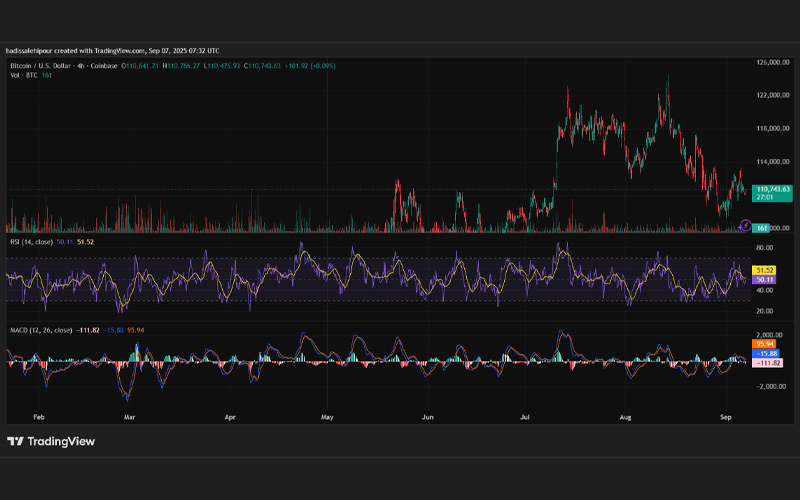Click the 20.00 RSI axis label

click(765, 311)
